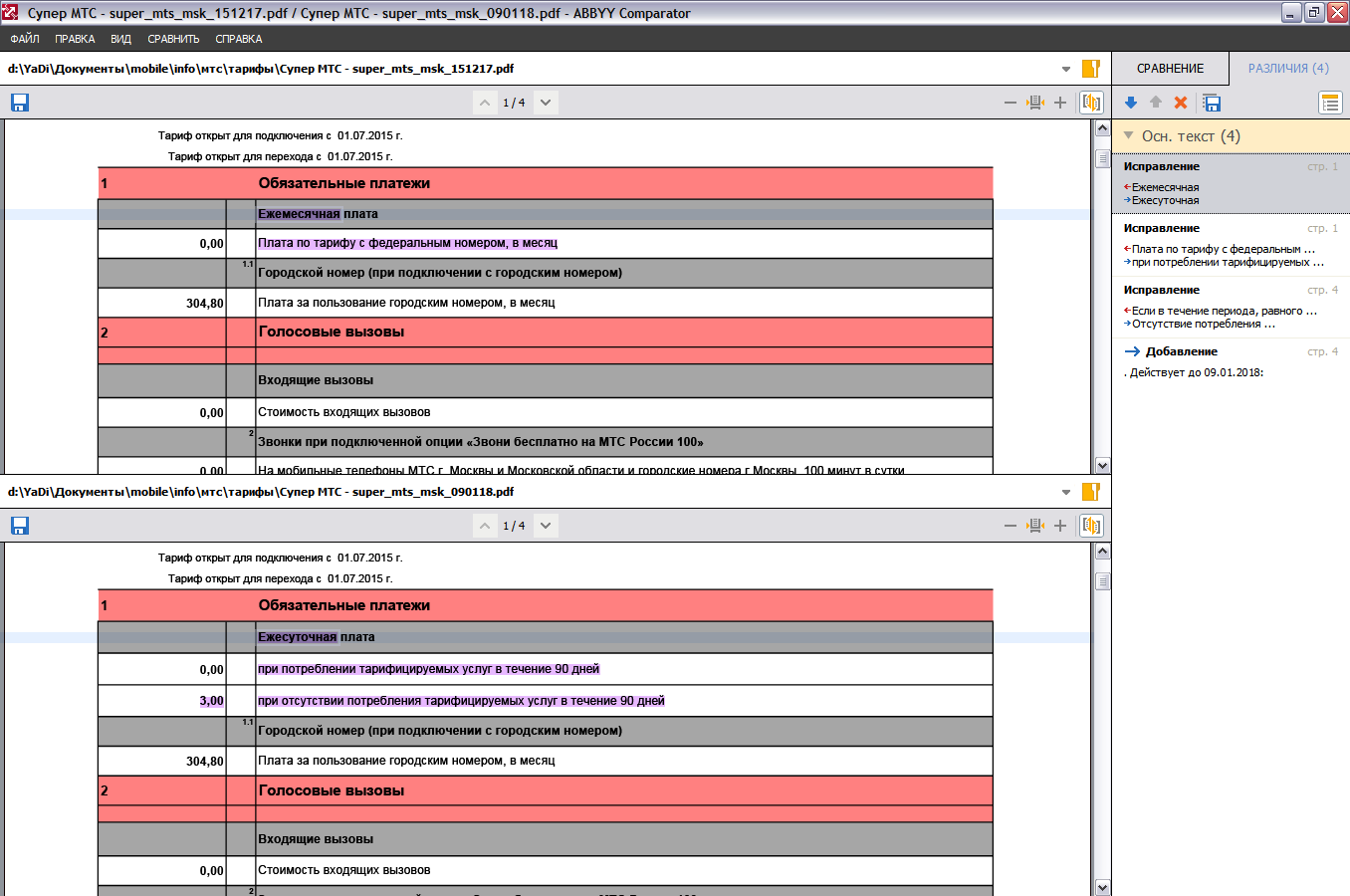Image resolution: width=1350 pixels, height=896 pixels.
Task: Click top document scrollbar up arrow
Action: click(x=1102, y=128)
